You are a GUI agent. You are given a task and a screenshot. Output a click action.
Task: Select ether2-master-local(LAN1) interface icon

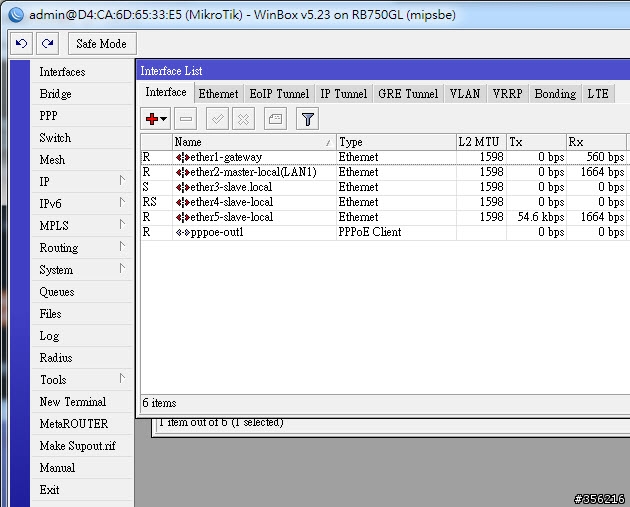(x=183, y=172)
